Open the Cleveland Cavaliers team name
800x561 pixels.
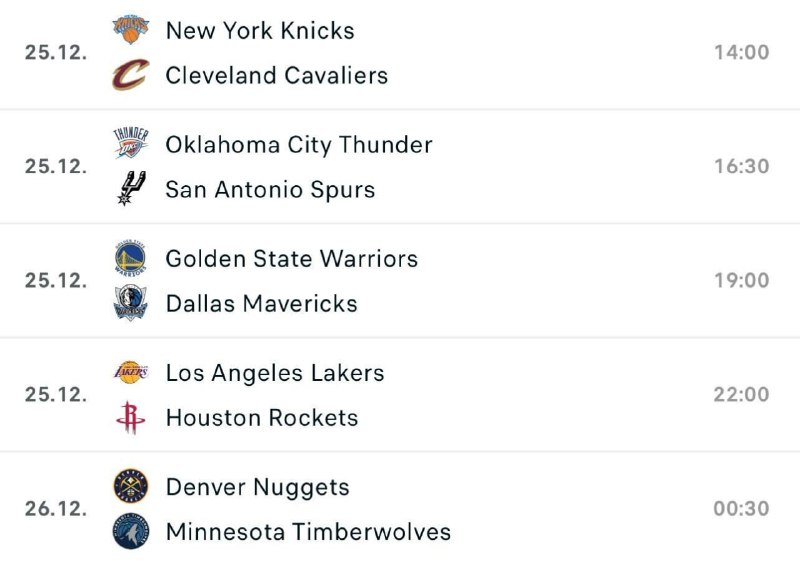point(277,75)
